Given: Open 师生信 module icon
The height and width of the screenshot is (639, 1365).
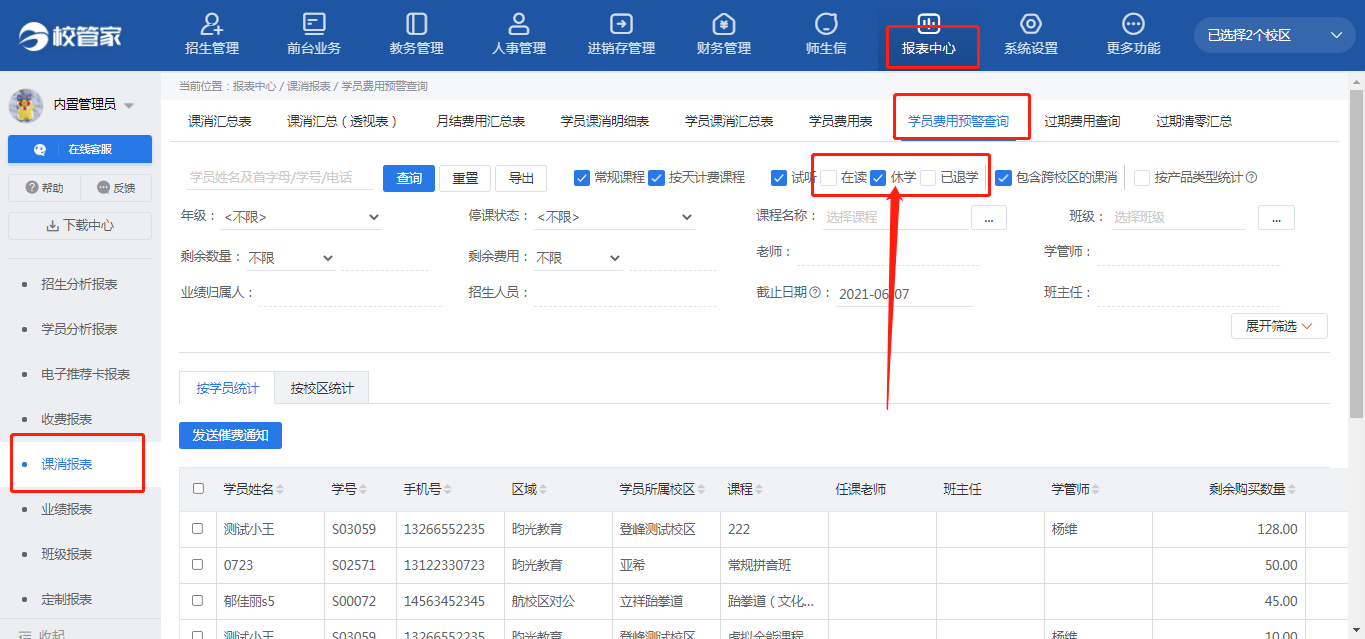Looking at the screenshot, I should (826, 24).
